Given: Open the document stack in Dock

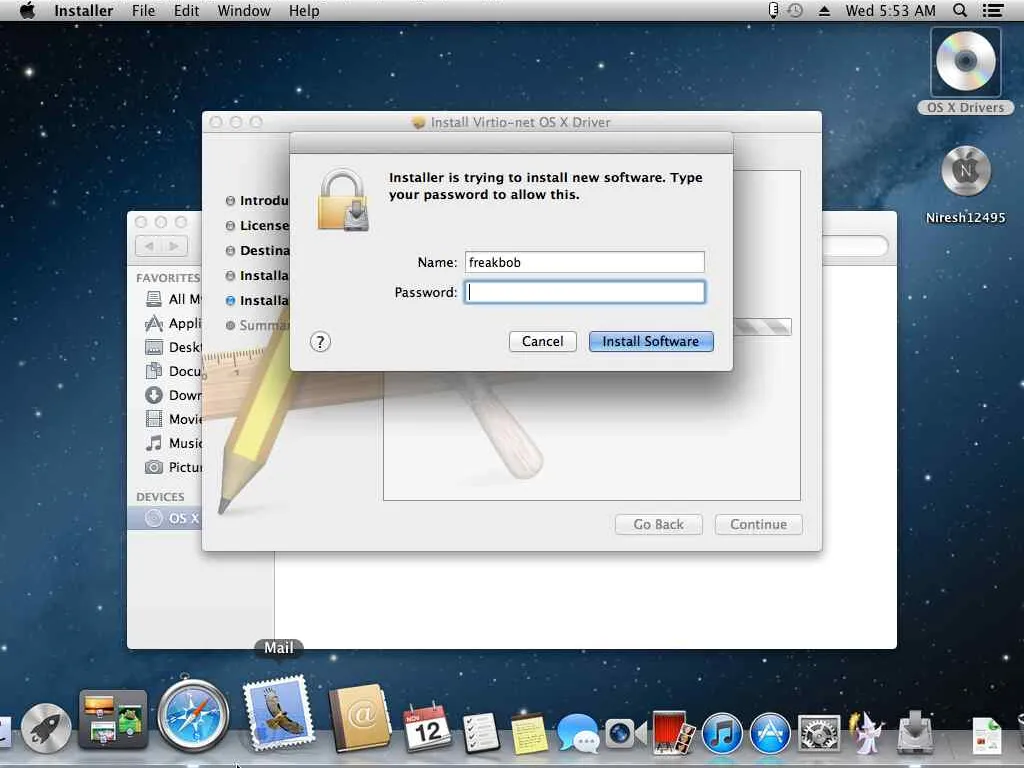Looking at the screenshot, I should click(x=986, y=735).
